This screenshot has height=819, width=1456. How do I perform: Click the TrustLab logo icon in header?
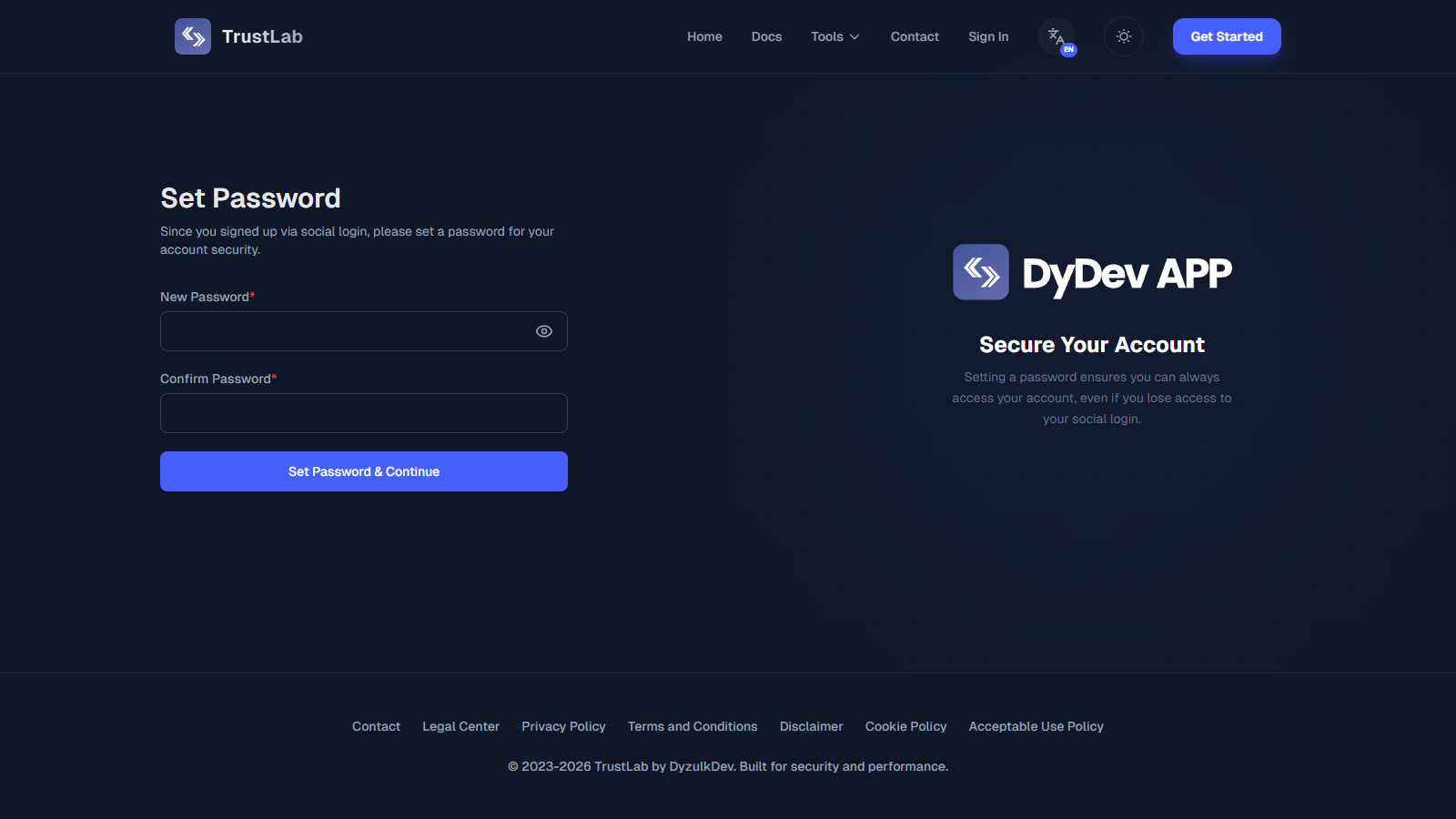[x=193, y=36]
